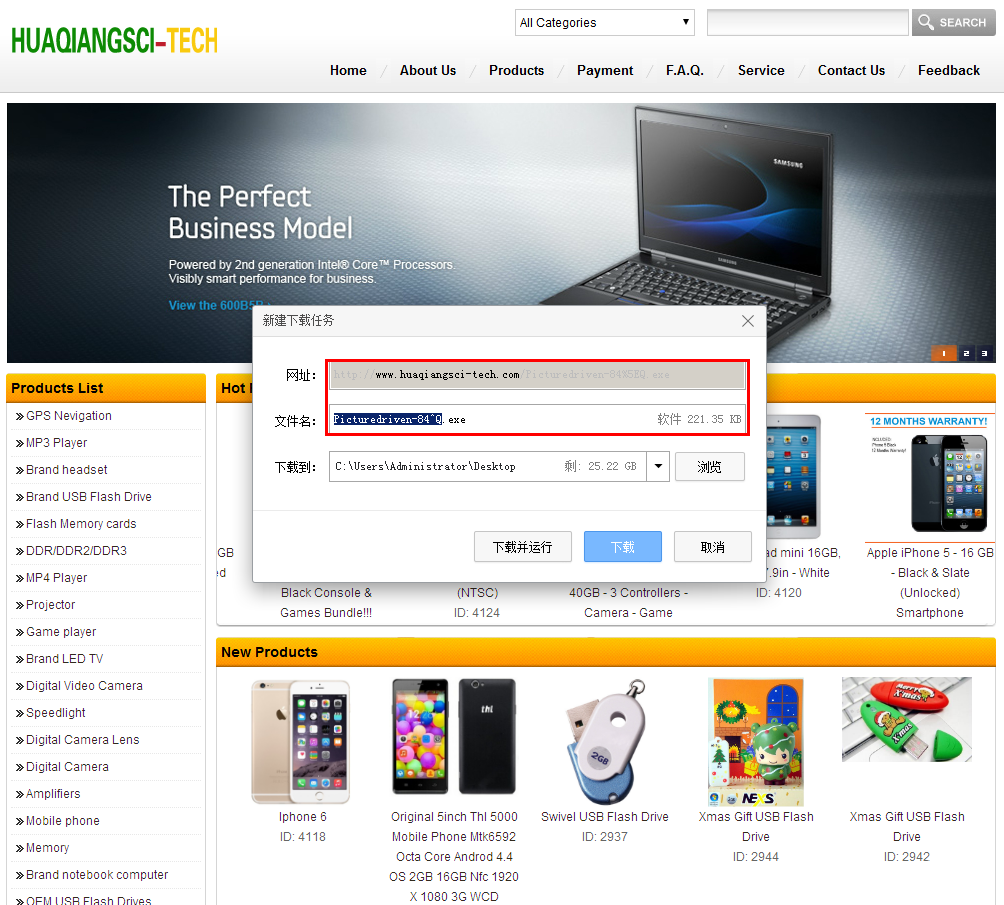Open Flash Memory cards category
Viewport: 1004px width, 905px height.
coord(81,523)
